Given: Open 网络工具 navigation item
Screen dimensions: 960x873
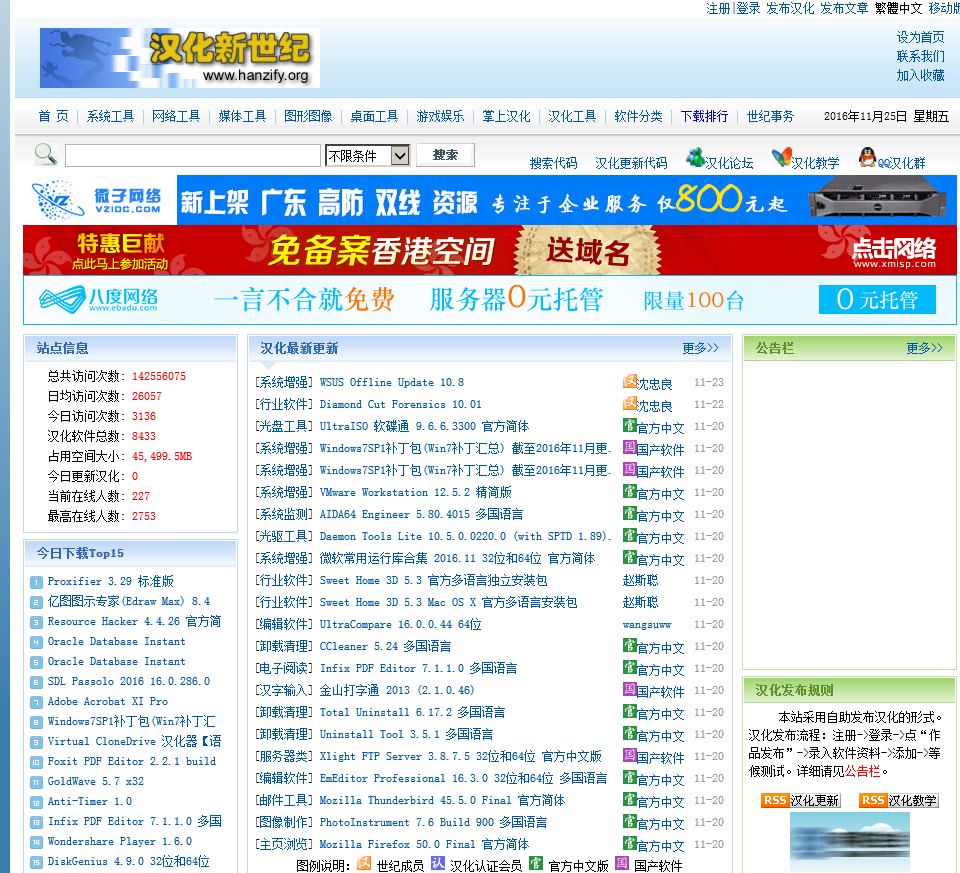Looking at the screenshot, I should click(176, 116).
